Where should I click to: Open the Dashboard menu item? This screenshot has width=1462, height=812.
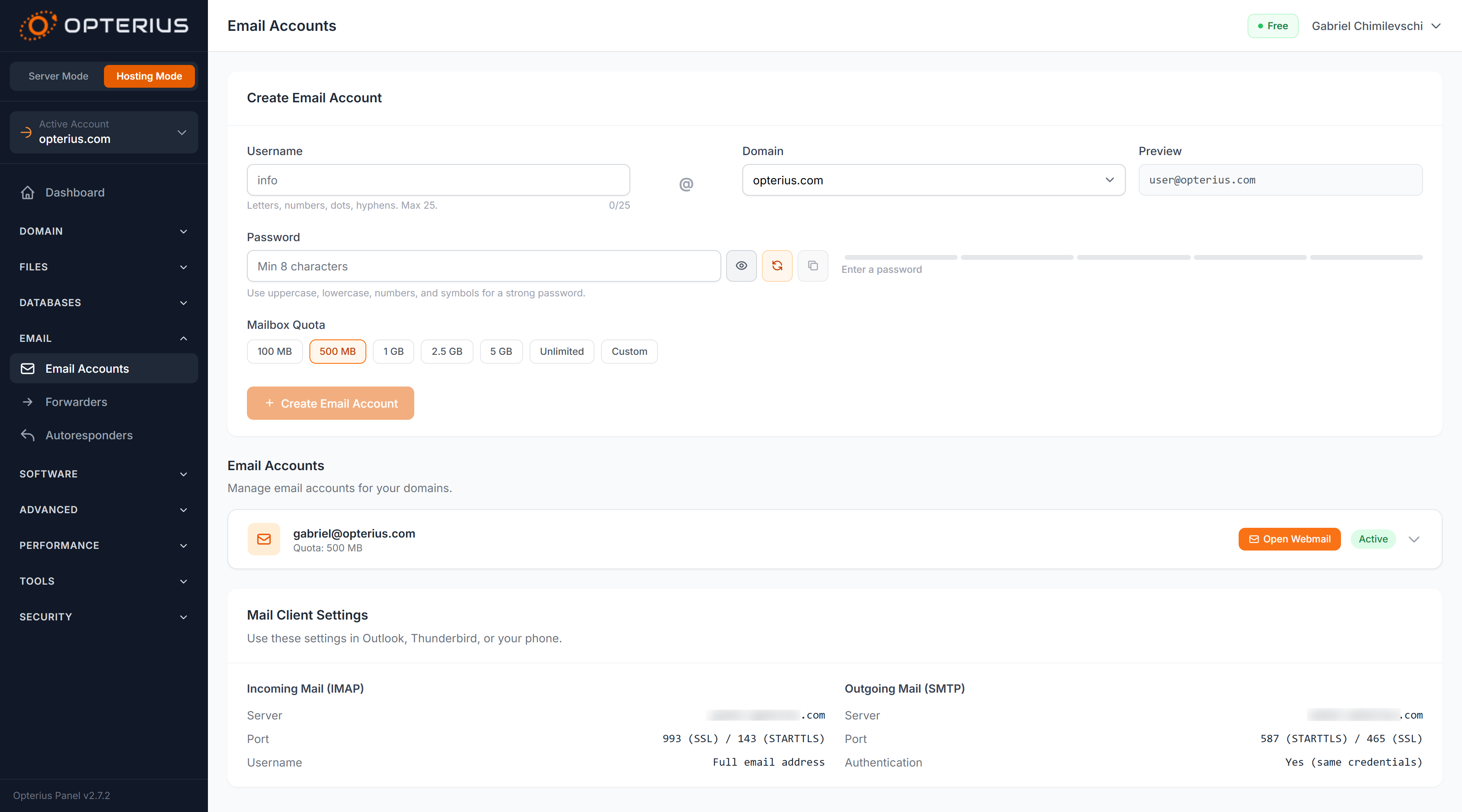[104, 192]
